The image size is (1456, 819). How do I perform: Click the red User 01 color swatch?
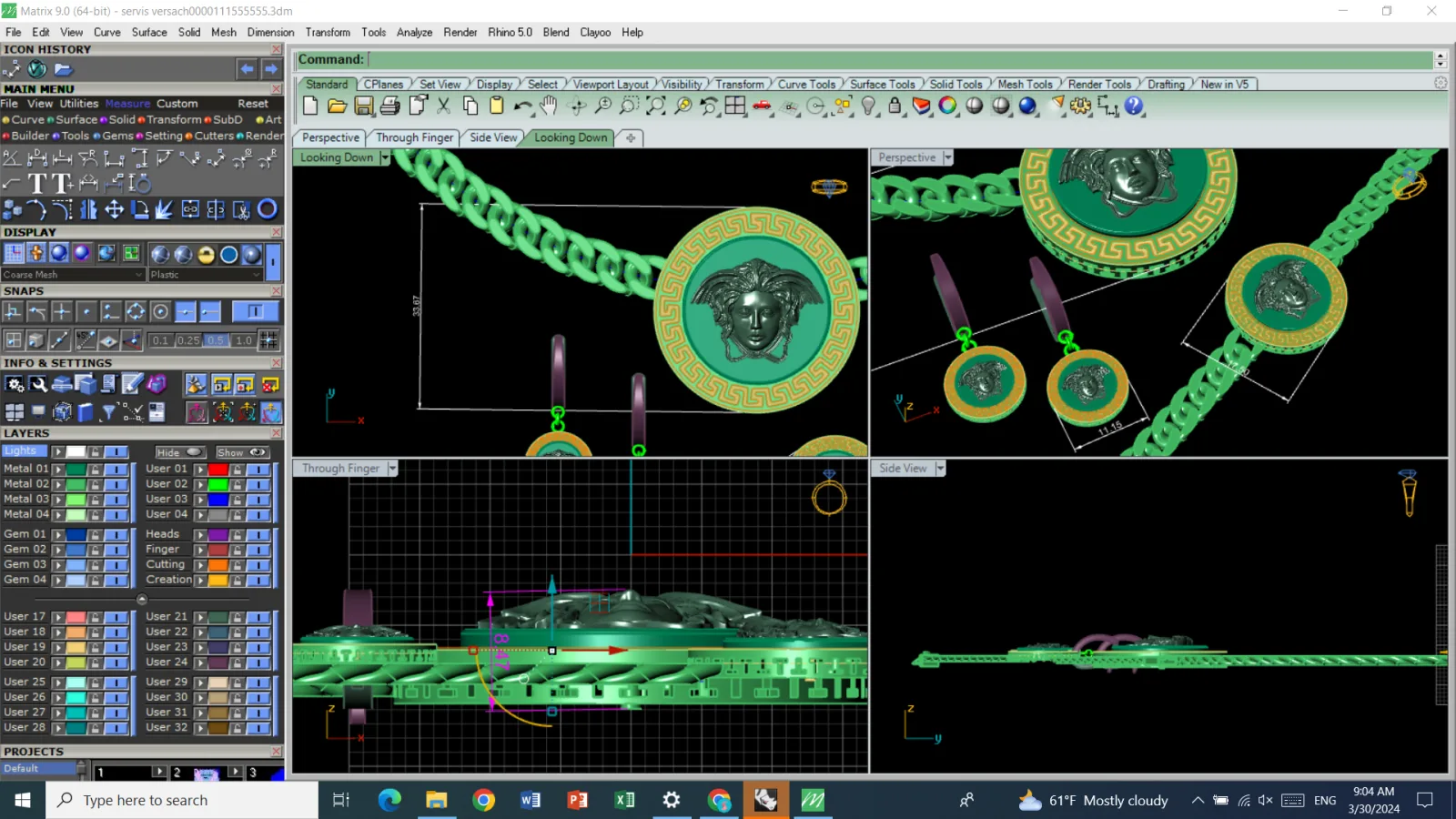tap(217, 470)
